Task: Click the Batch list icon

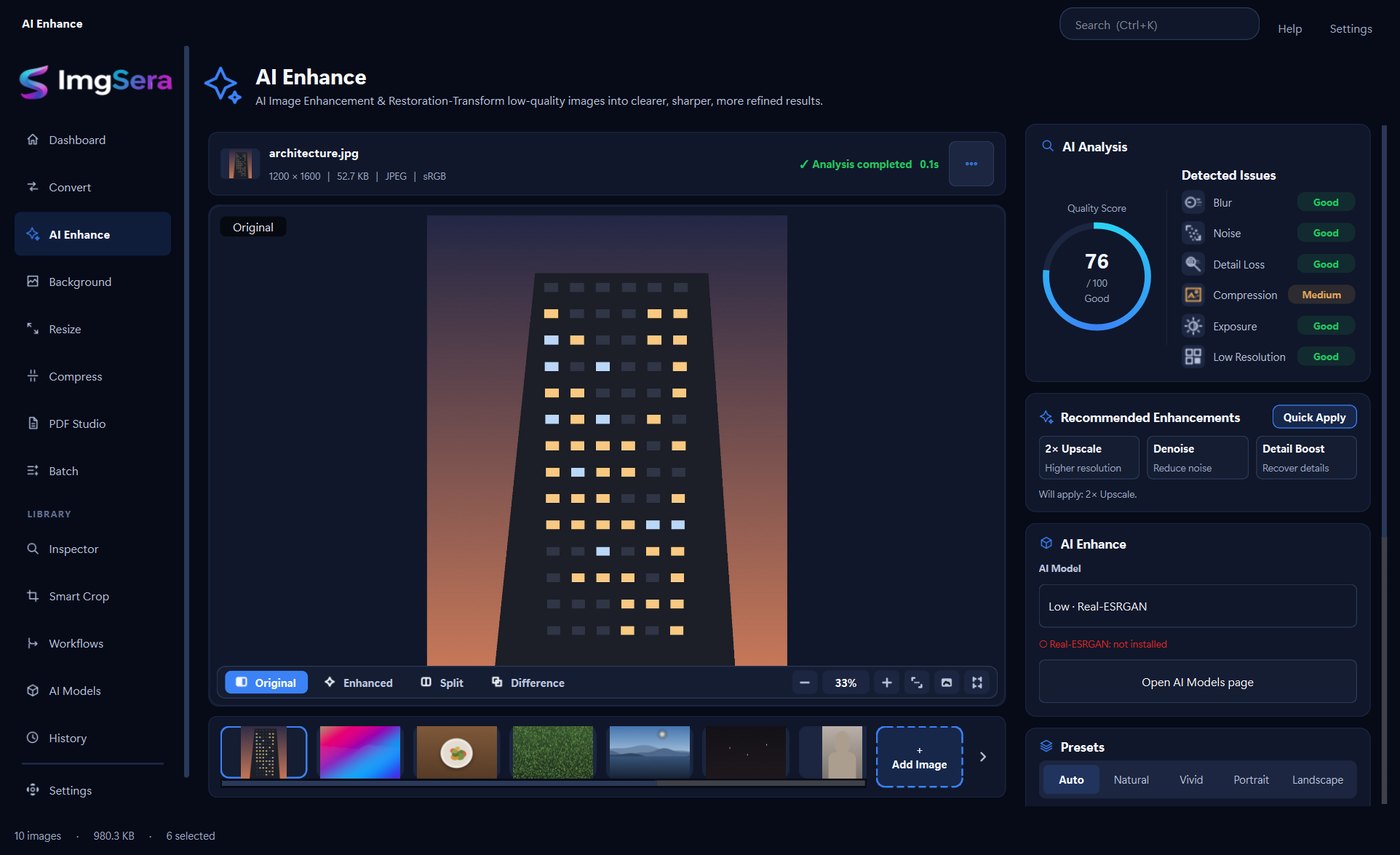Action: (33, 471)
